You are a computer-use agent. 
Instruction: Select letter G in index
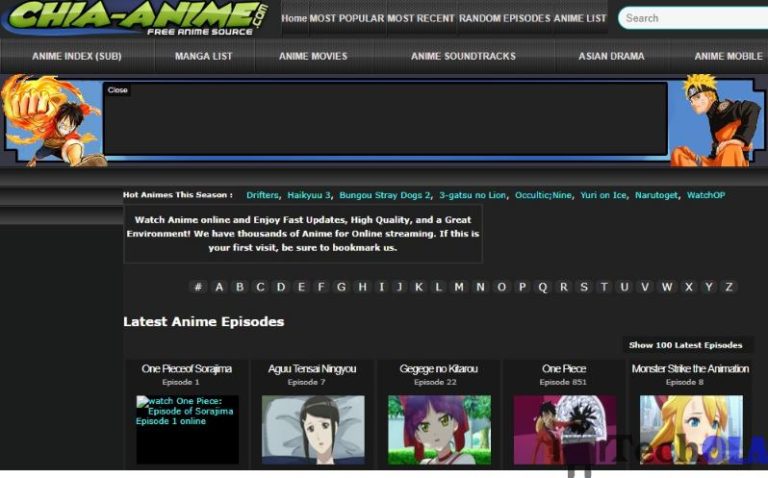pos(341,287)
